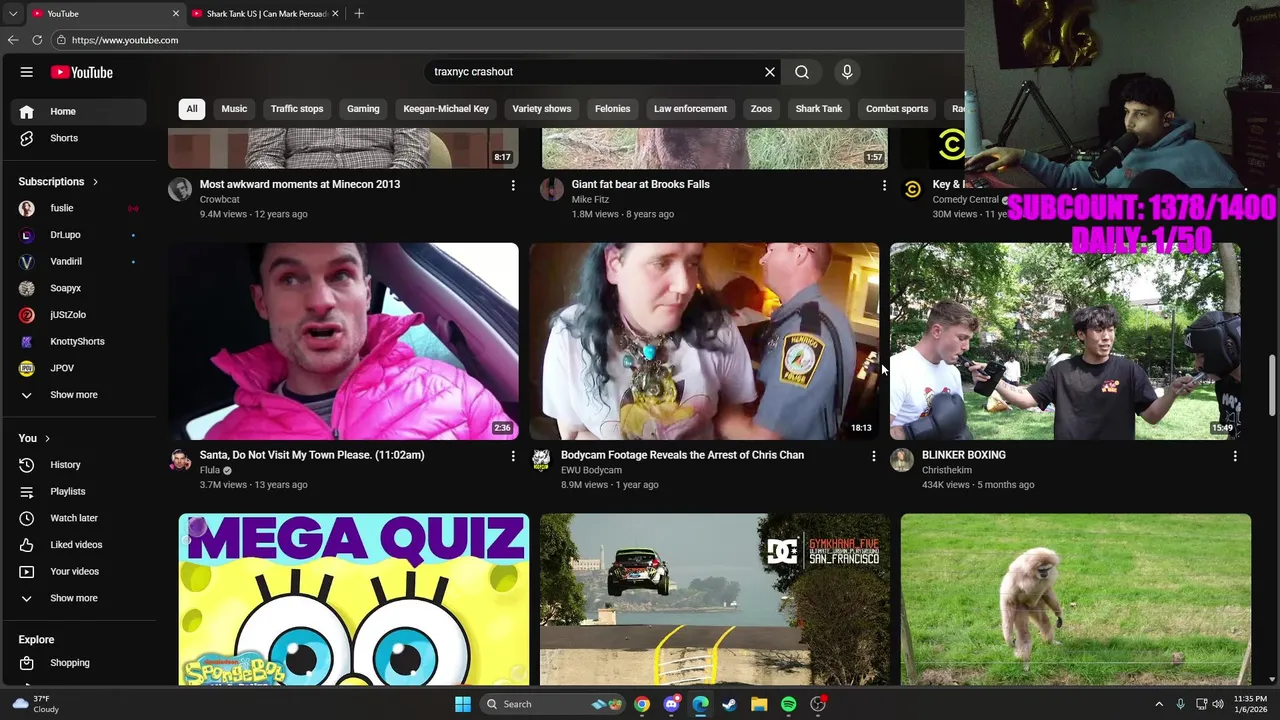The width and height of the screenshot is (1280, 720).
Task: Open options menu for BLINKER BOXING video
Action: pos(1235,456)
